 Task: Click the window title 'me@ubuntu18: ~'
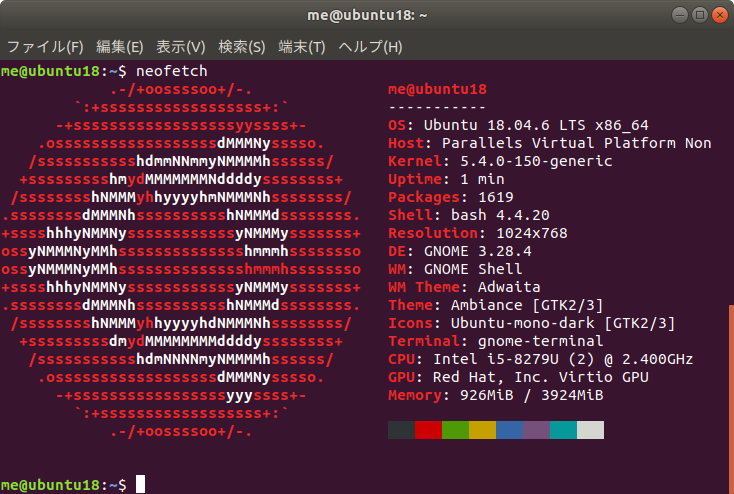coord(367,15)
